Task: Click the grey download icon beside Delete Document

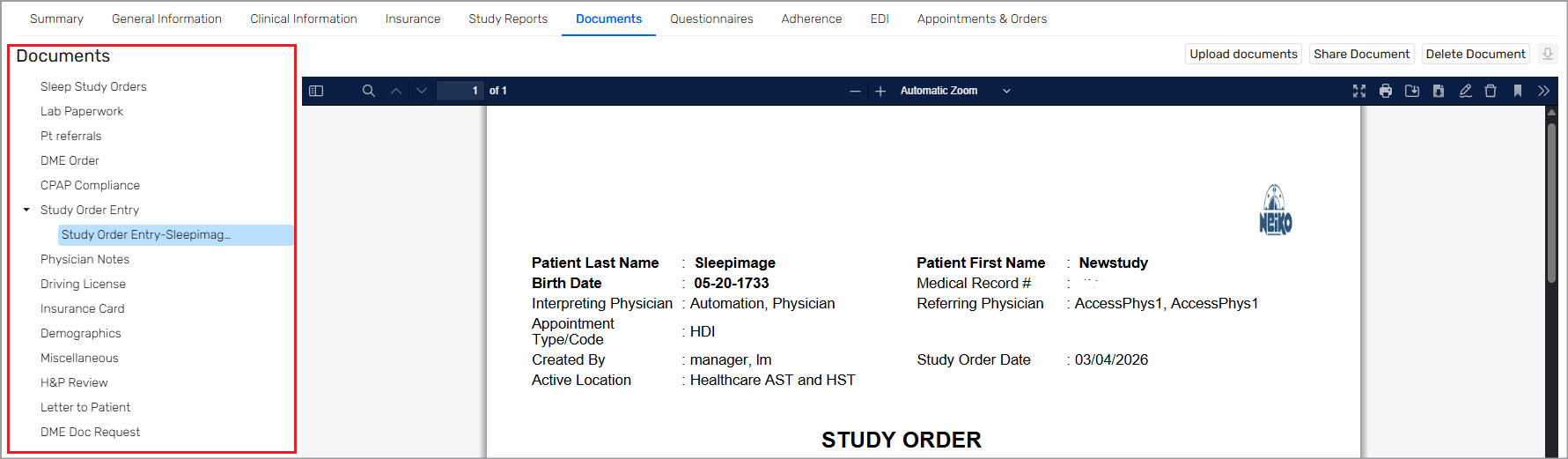Action: (1547, 54)
